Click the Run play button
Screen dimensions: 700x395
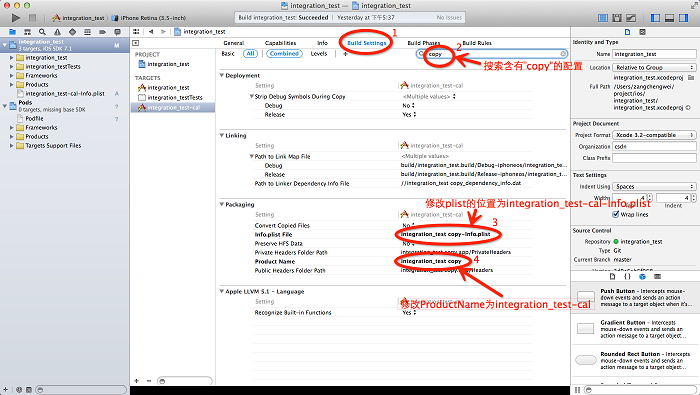click(16, 18)
